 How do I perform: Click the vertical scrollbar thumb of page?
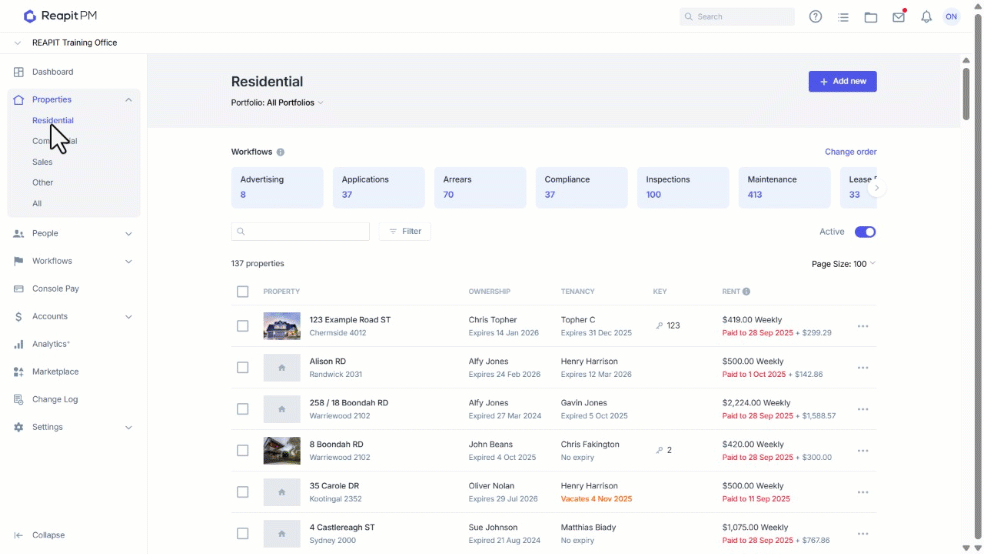pos(966,92)
